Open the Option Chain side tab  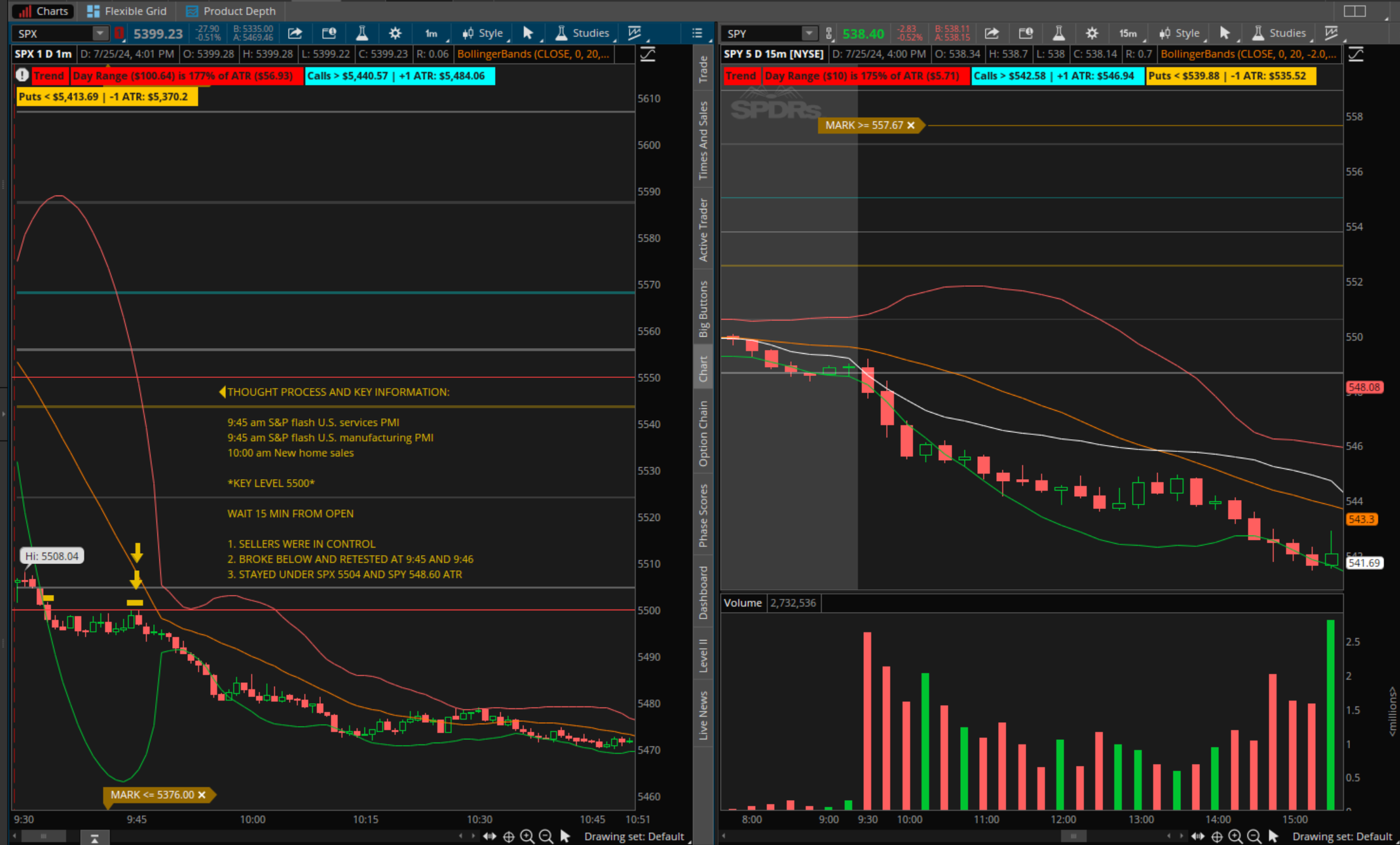tap(703, 434)
